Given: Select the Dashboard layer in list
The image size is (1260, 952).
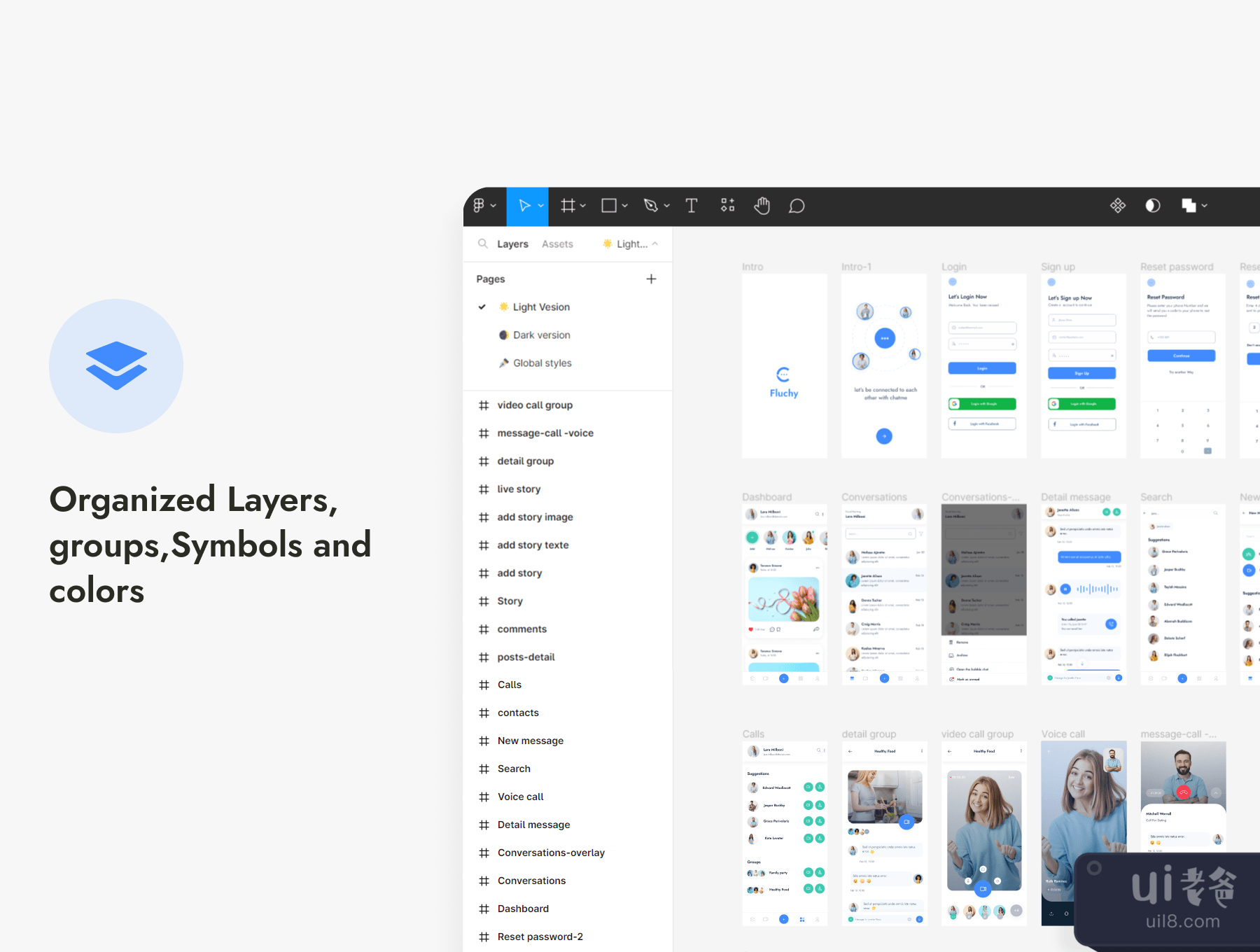Looking at the screenshot, I should (x=523, y=909).
